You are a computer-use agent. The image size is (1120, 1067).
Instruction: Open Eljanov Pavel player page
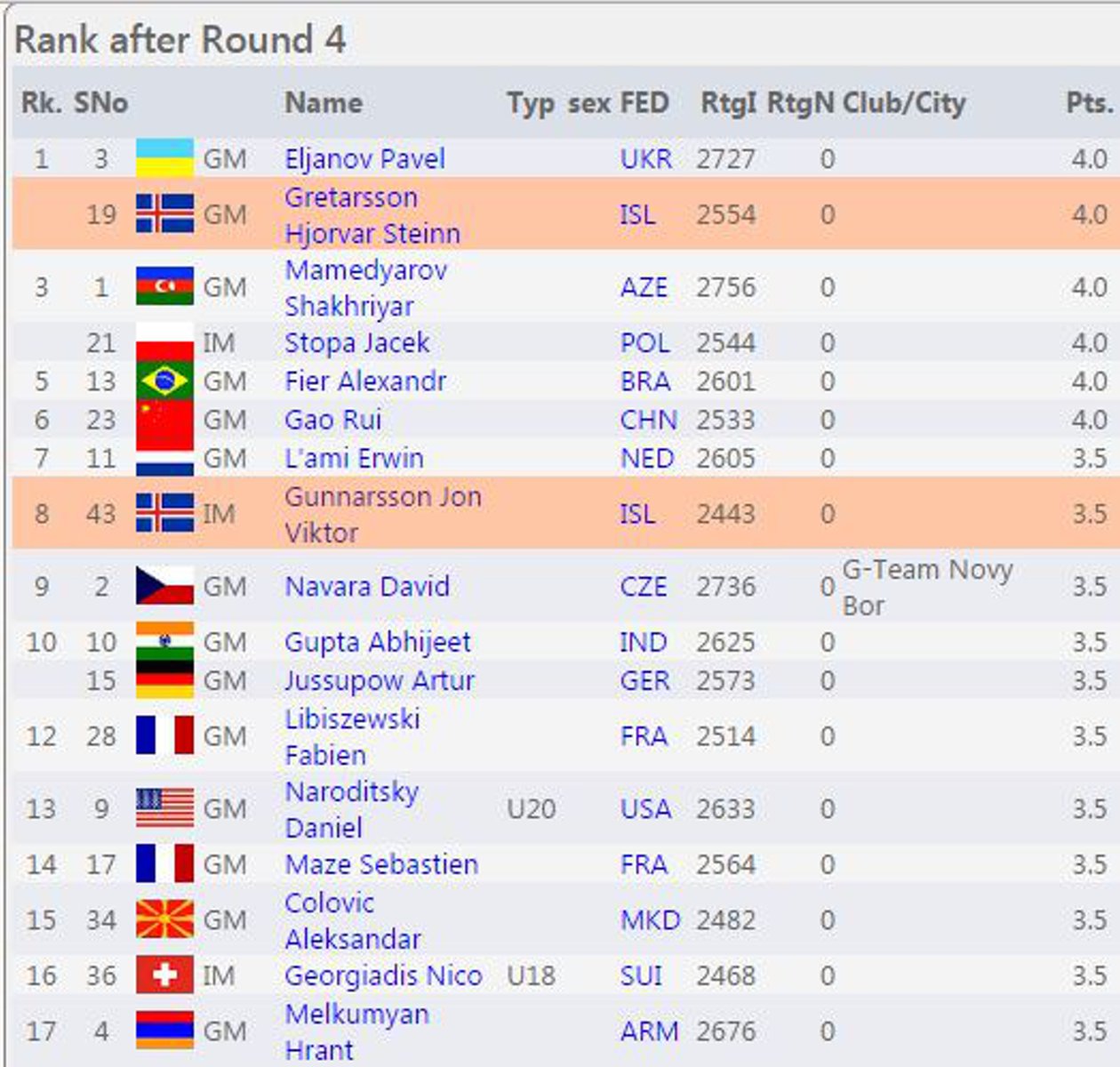(x=364, y=159)
